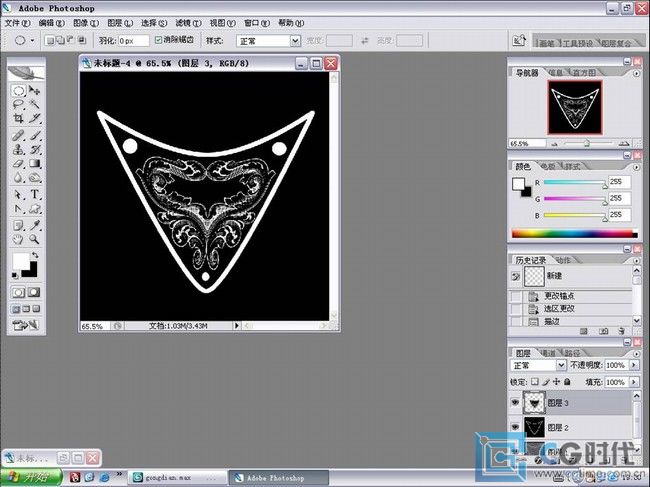Jump to ImageReady from toolbox bottom
The height and width of the screenshot is (487, 650).
point(26,325)
